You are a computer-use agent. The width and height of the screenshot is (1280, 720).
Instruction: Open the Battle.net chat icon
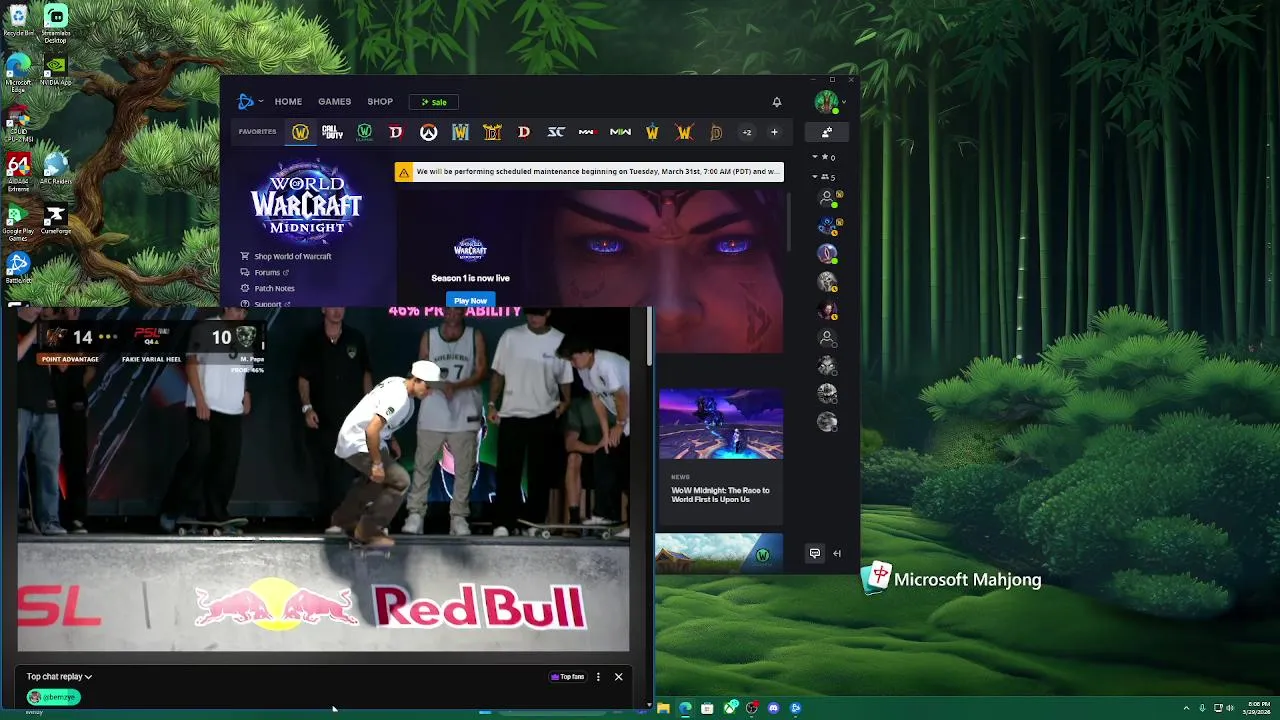tap(815, 553)
